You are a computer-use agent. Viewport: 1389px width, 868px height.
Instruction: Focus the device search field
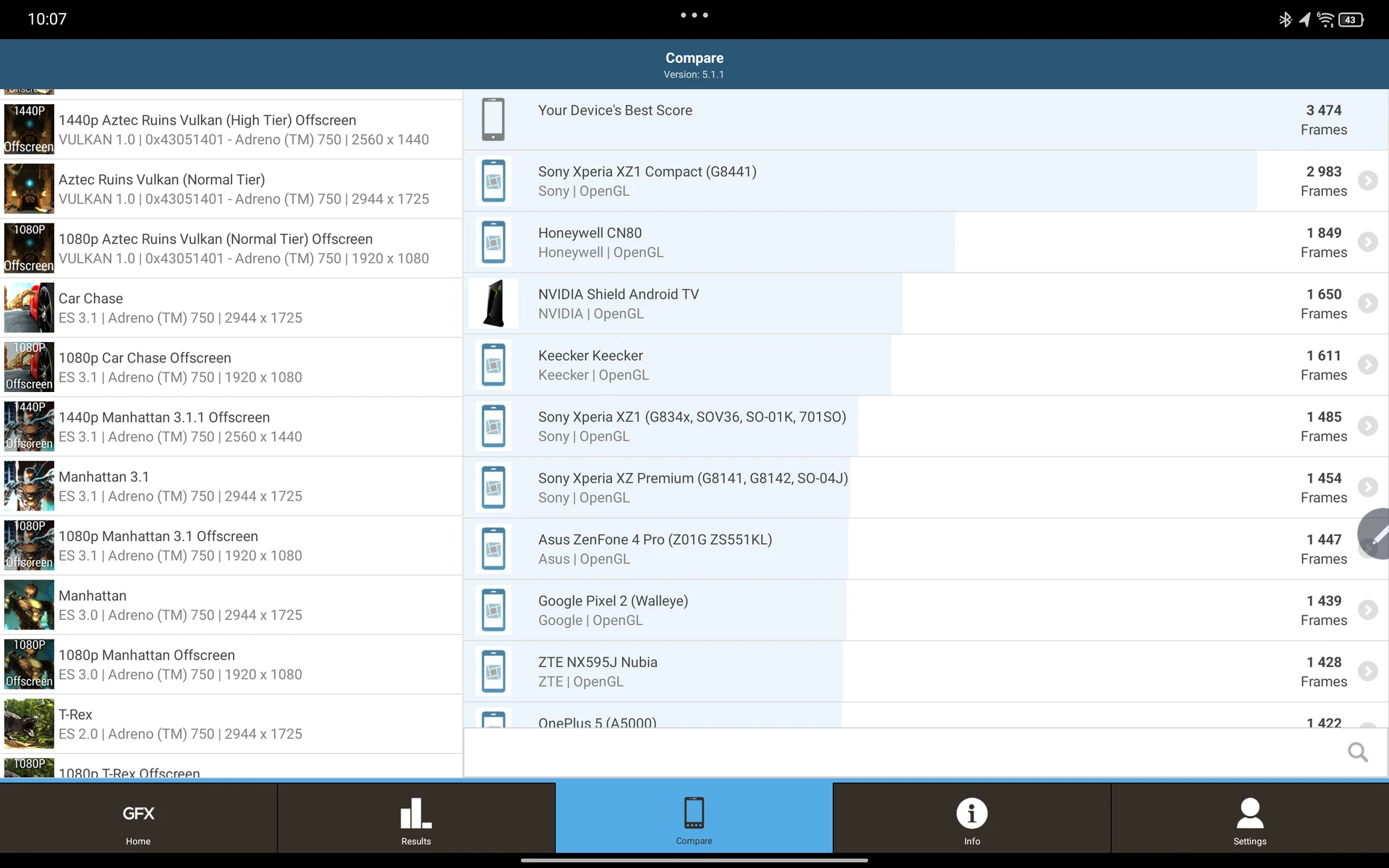click(x=925, y=752)
